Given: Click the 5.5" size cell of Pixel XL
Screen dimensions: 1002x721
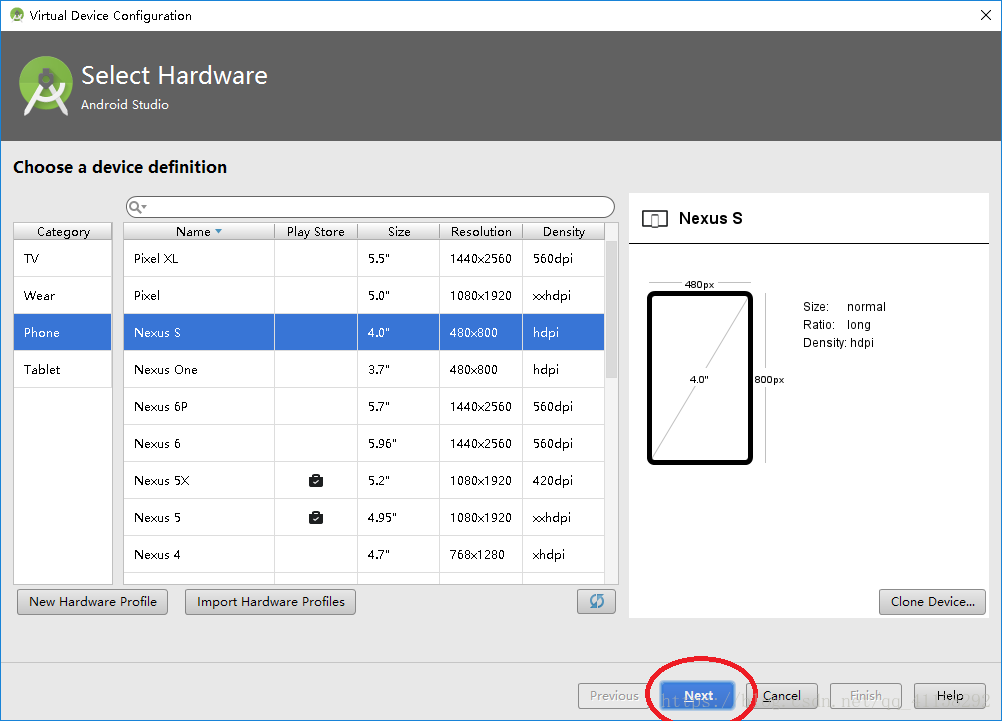Looking at the screenshot, I should 399,259.
